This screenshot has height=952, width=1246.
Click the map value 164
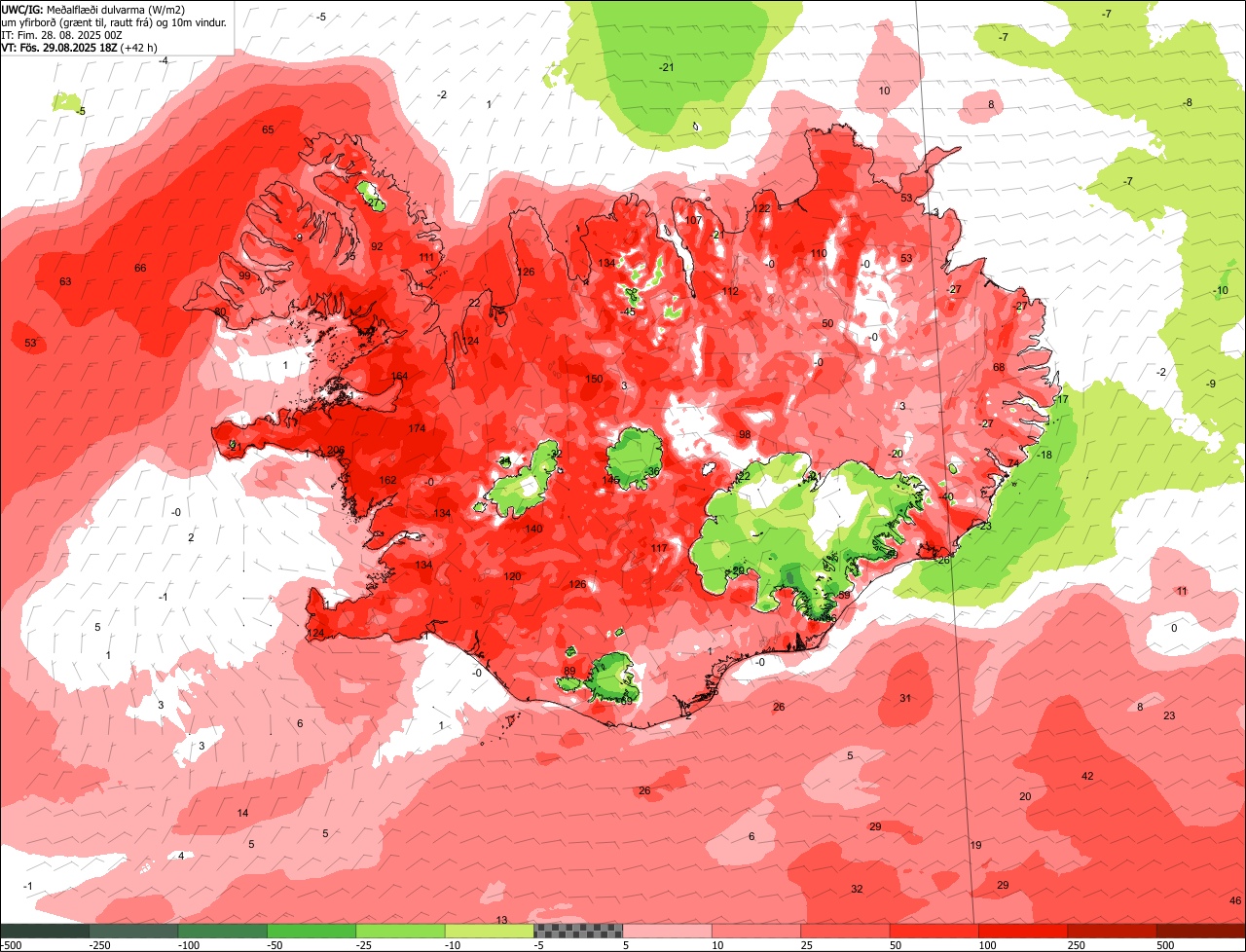pos(399,376)
